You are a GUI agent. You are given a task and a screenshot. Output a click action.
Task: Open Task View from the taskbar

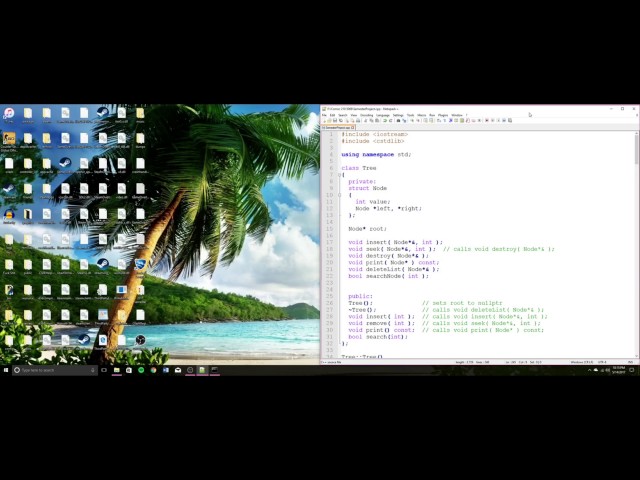click(x=104, y=370)
